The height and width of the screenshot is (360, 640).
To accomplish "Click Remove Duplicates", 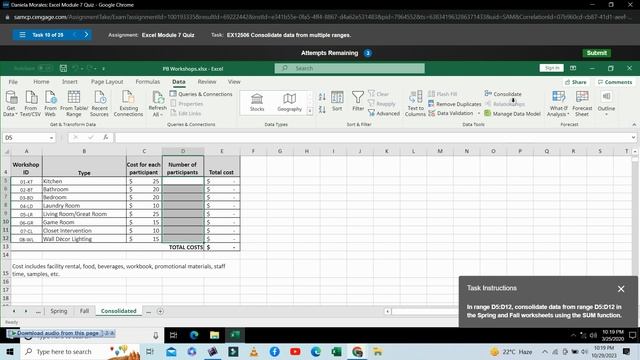I will (x=455, y=104).
